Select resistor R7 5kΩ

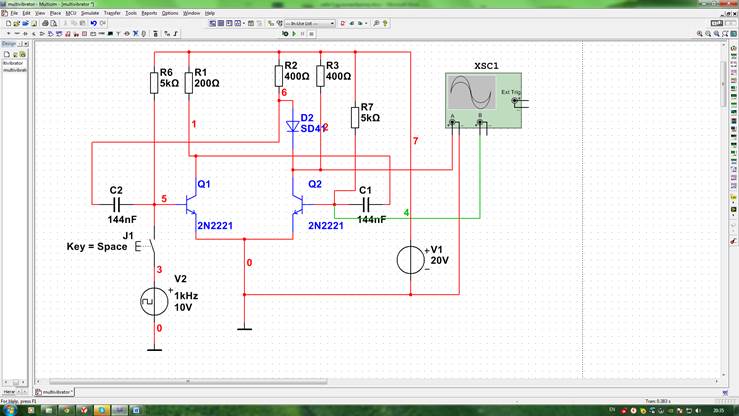tap(355, 117)
